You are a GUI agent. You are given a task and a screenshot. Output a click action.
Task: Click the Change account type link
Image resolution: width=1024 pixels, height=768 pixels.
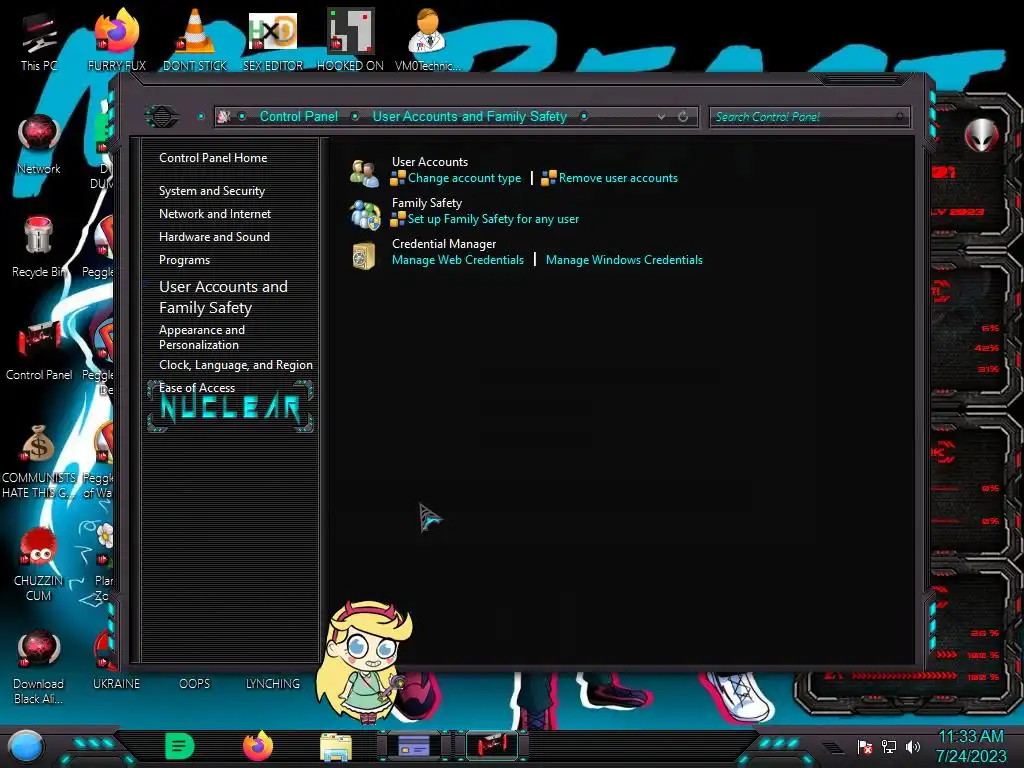[x=464, y=178]
